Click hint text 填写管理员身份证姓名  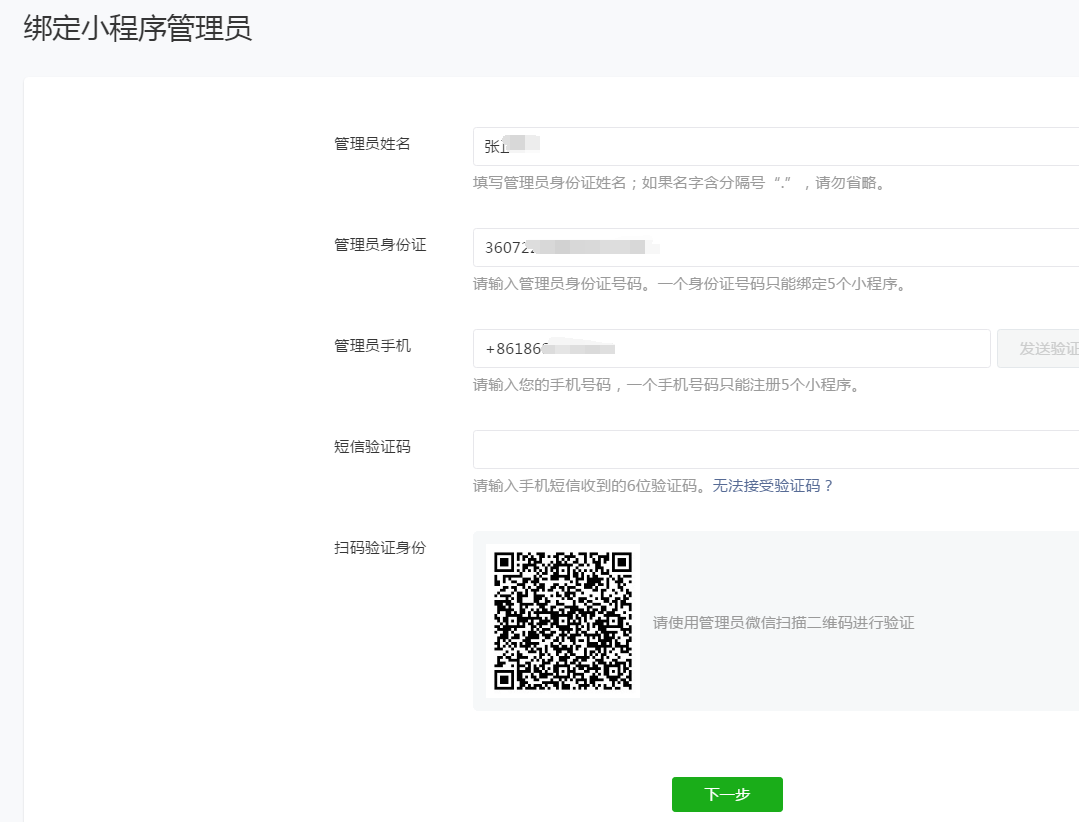click(550, 182)
